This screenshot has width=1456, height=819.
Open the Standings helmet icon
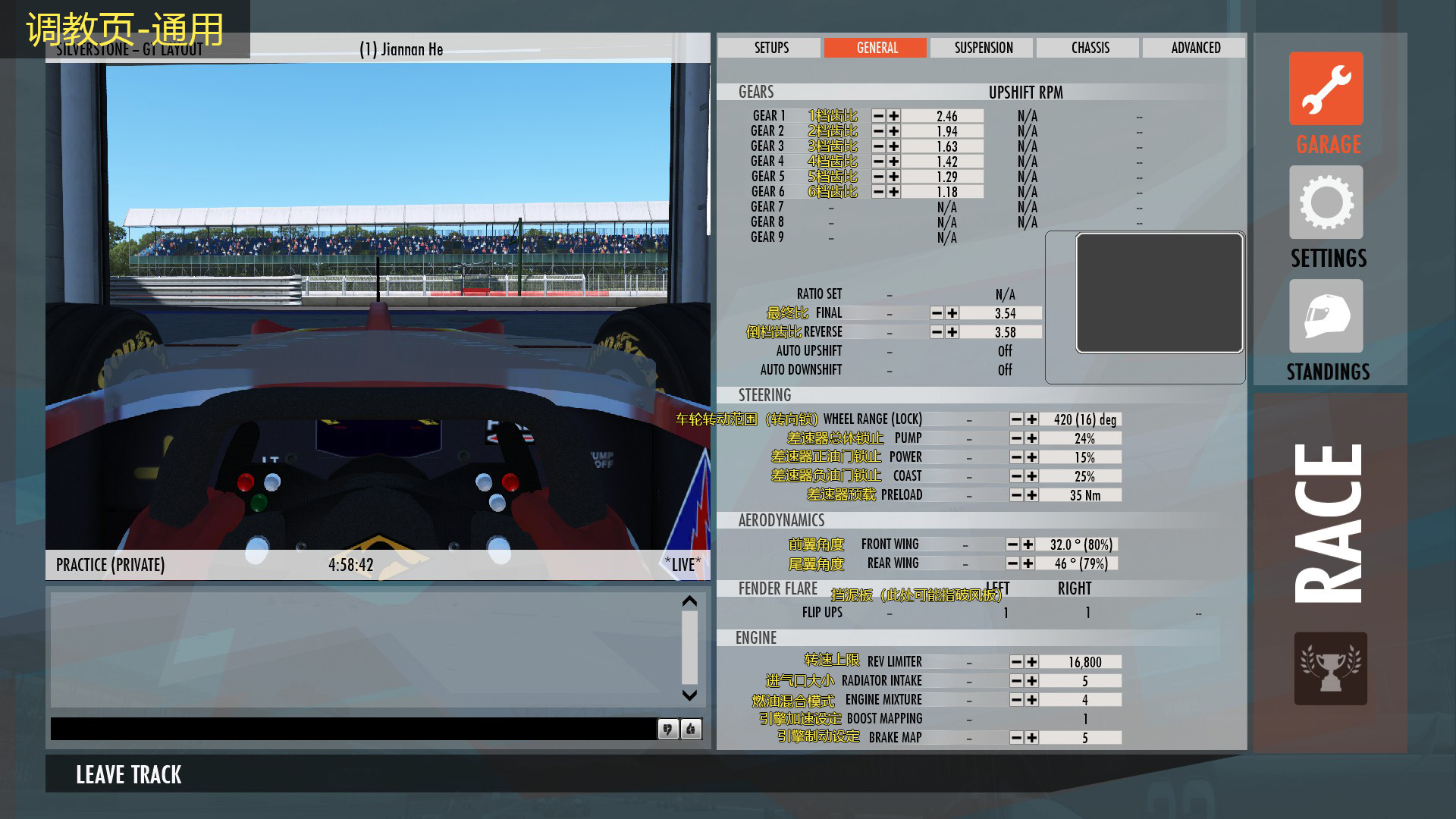1326,316
